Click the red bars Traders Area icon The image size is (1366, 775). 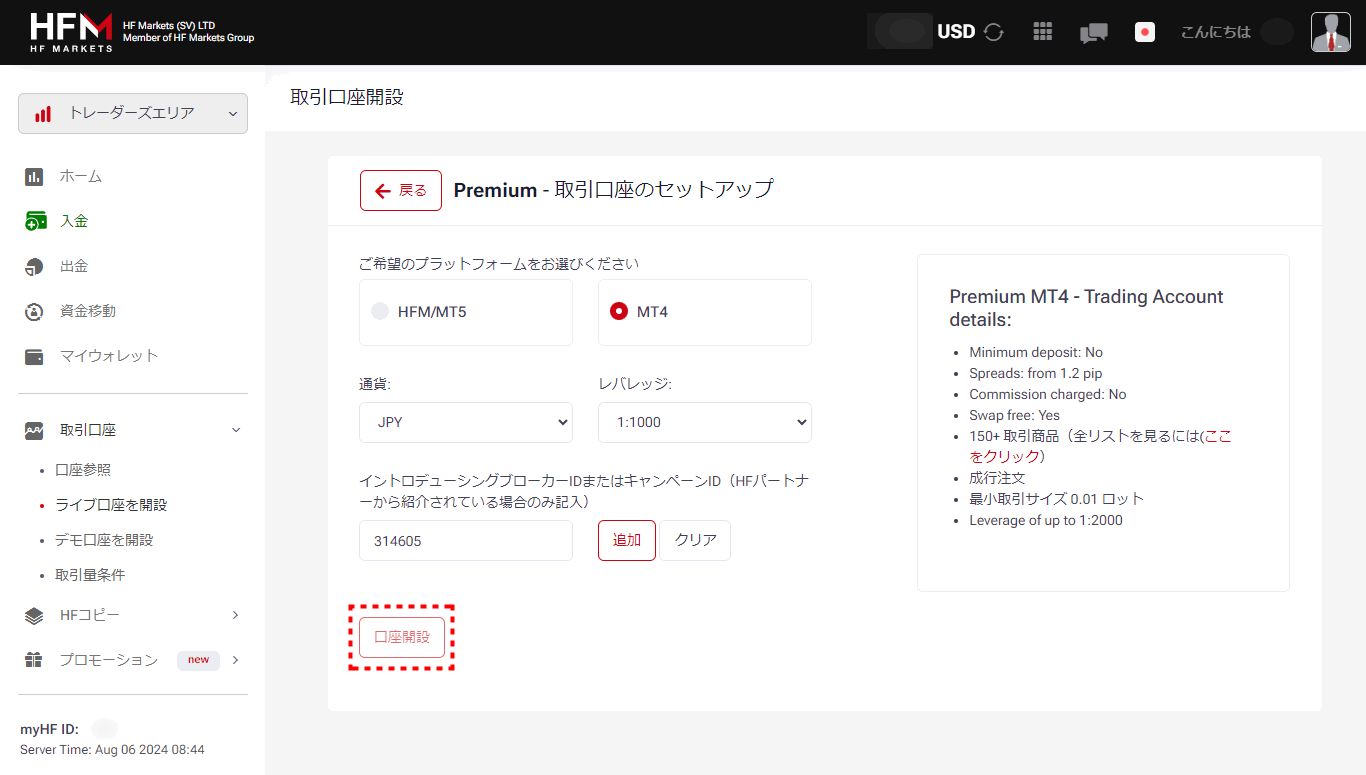point(43,114)
